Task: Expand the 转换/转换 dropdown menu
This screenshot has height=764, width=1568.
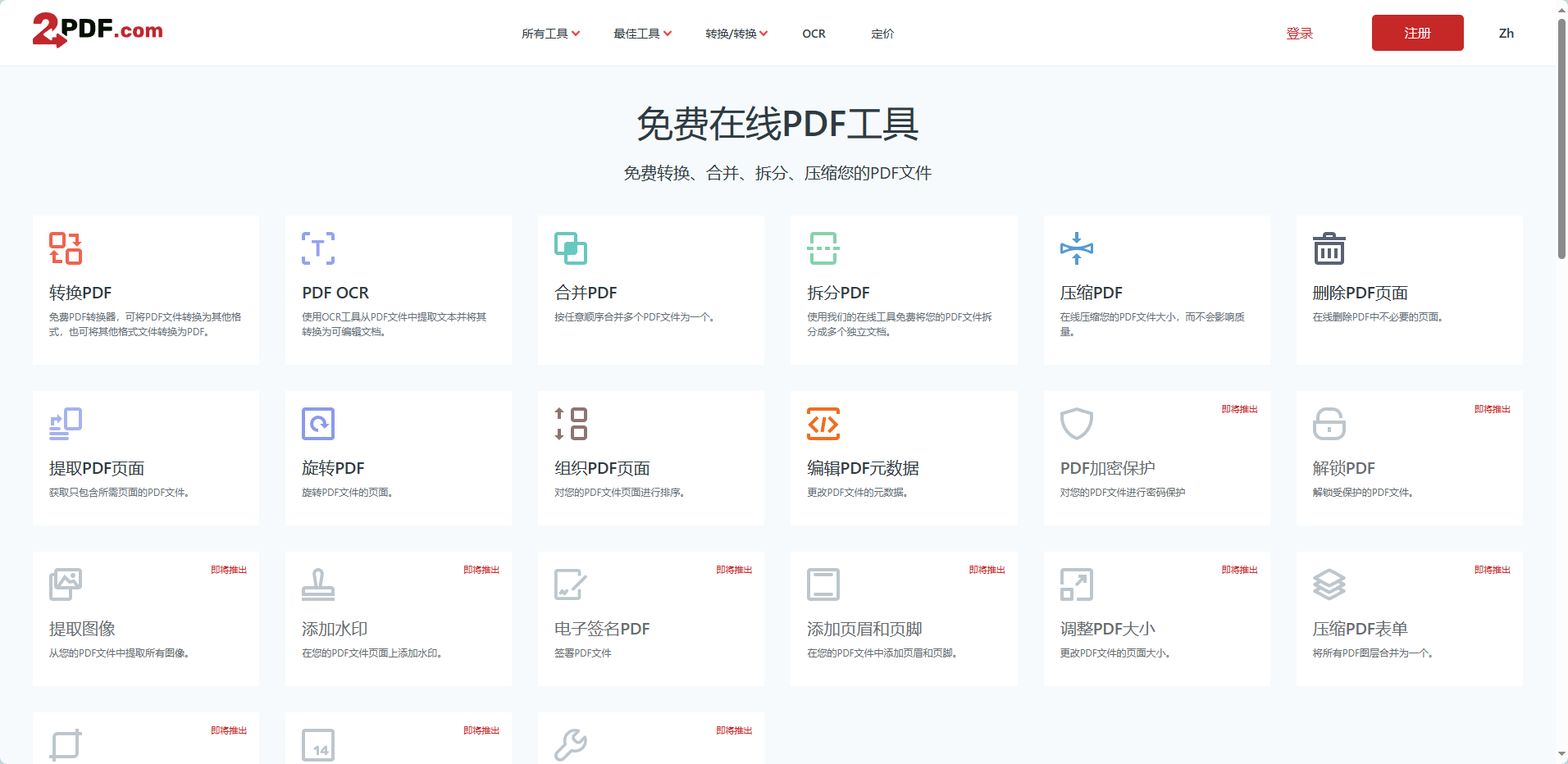Action: coord(736,34)
